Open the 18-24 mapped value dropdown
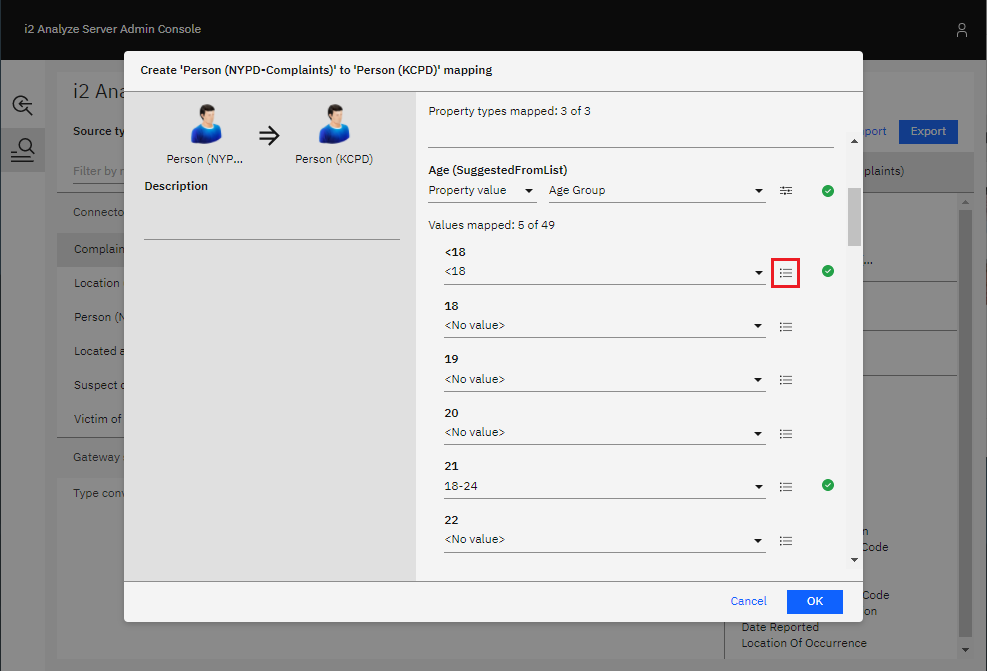Image resolution: width=987 pixels, height=671 pixels. [604, 487]
